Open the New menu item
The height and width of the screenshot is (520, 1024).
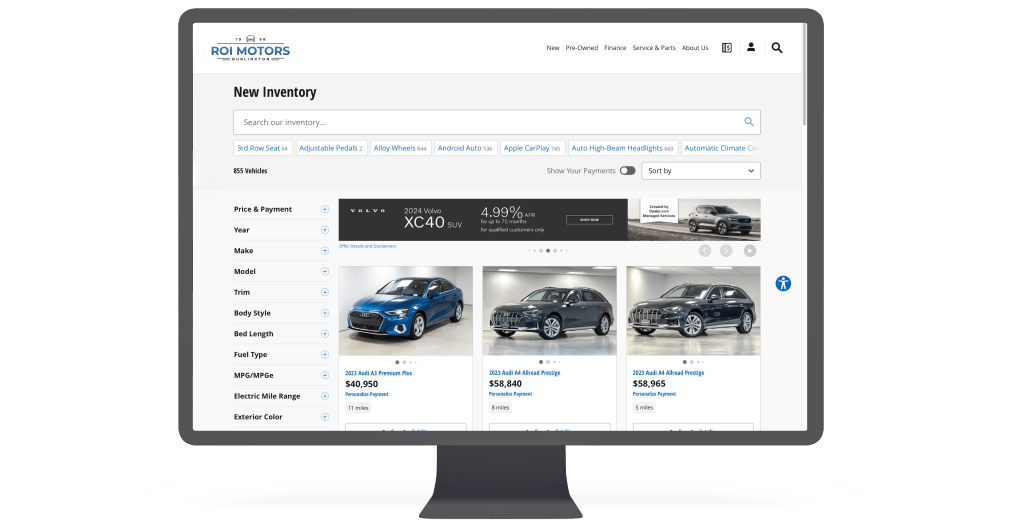tap(552, 48)
